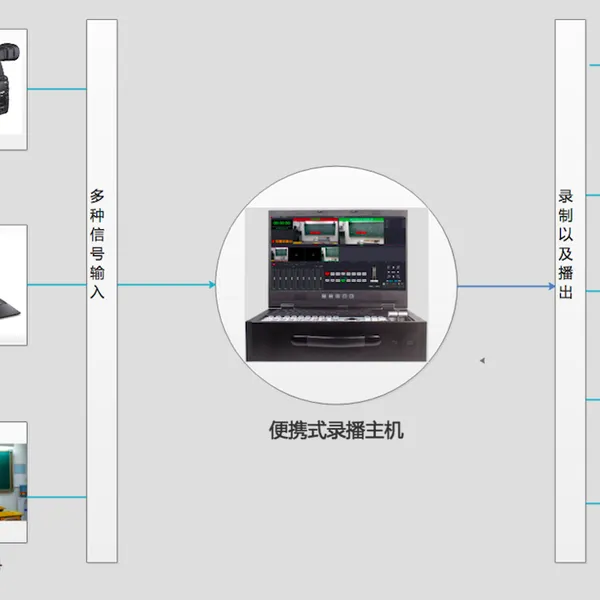Select the 录制以及播出 vertical bar
The width and height of the screenshot is (600, 600).
(570, 291)
